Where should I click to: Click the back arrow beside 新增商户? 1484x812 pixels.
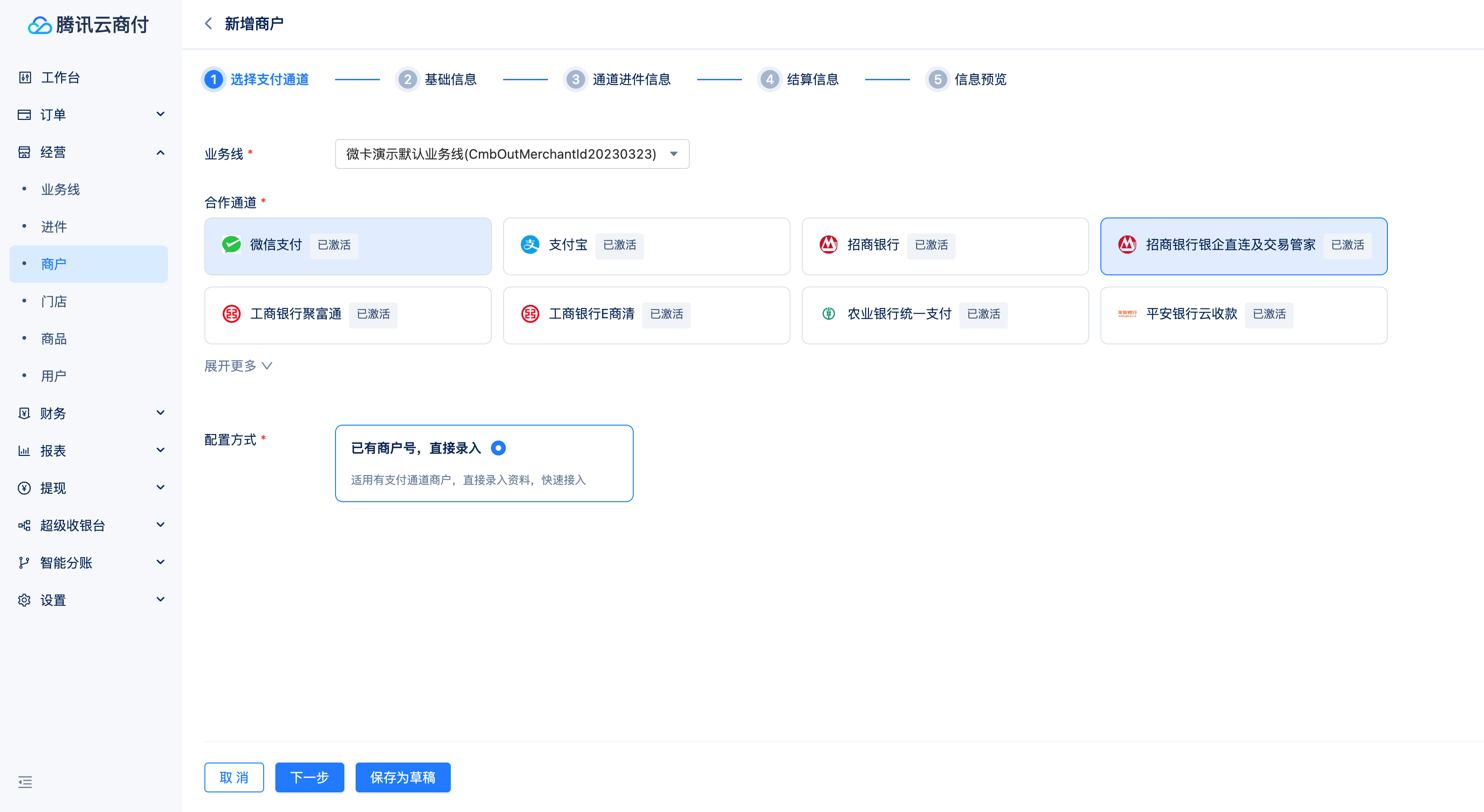pyautogui.click(x=209, y=24)
